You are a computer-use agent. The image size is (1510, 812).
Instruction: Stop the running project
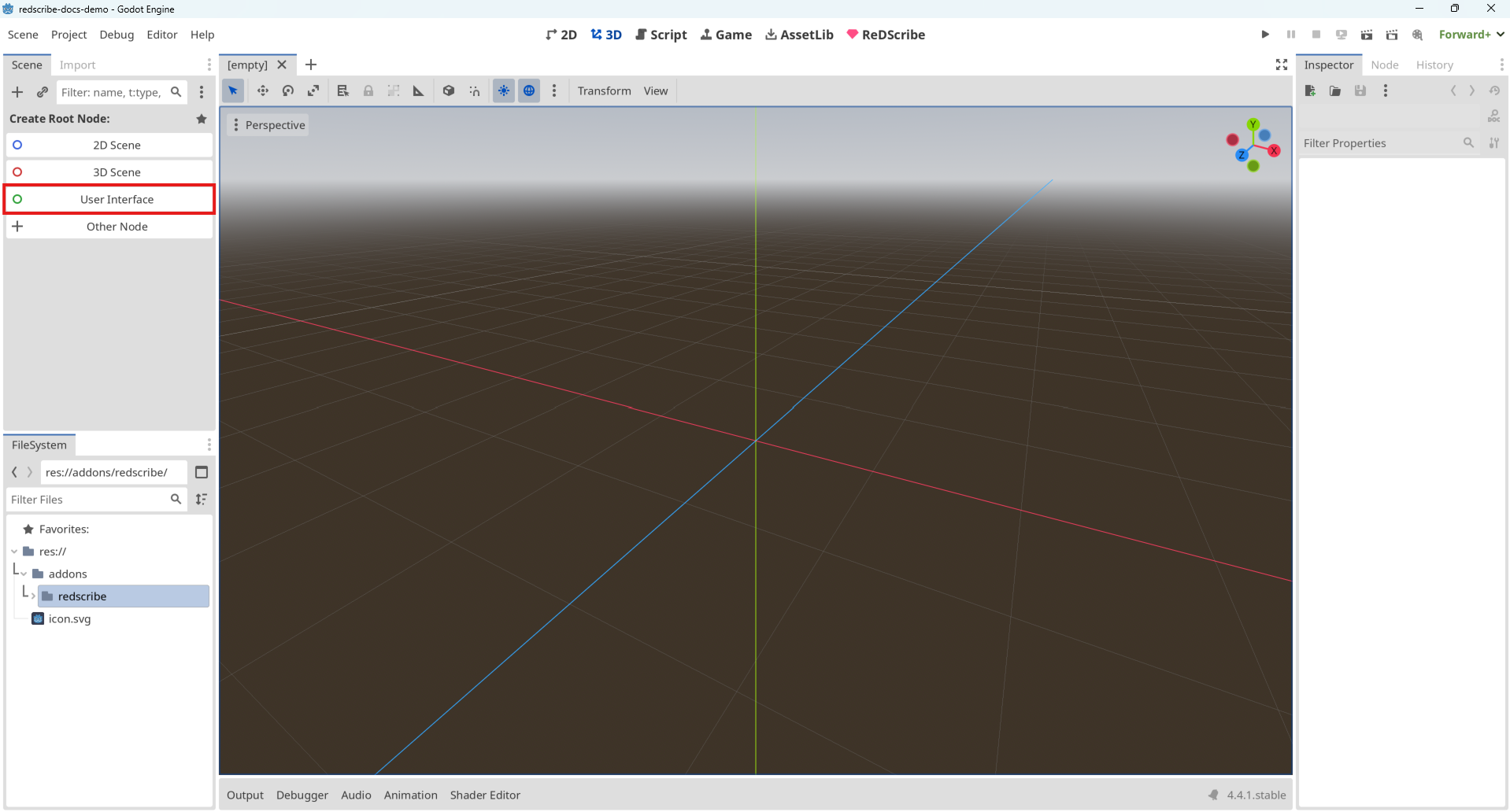tap(1316, 35)
